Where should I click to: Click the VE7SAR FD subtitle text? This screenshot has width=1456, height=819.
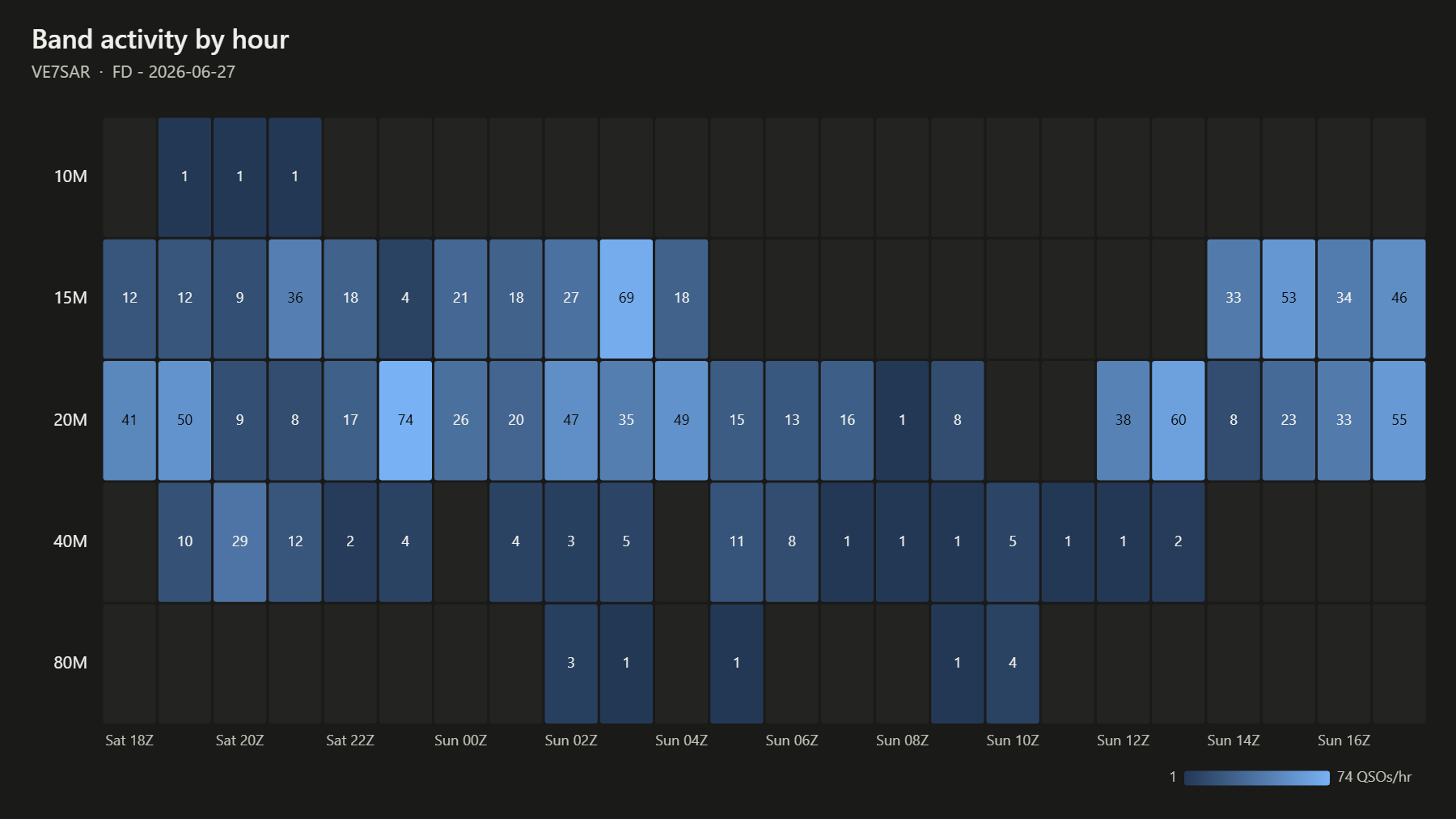click(133, 72)
